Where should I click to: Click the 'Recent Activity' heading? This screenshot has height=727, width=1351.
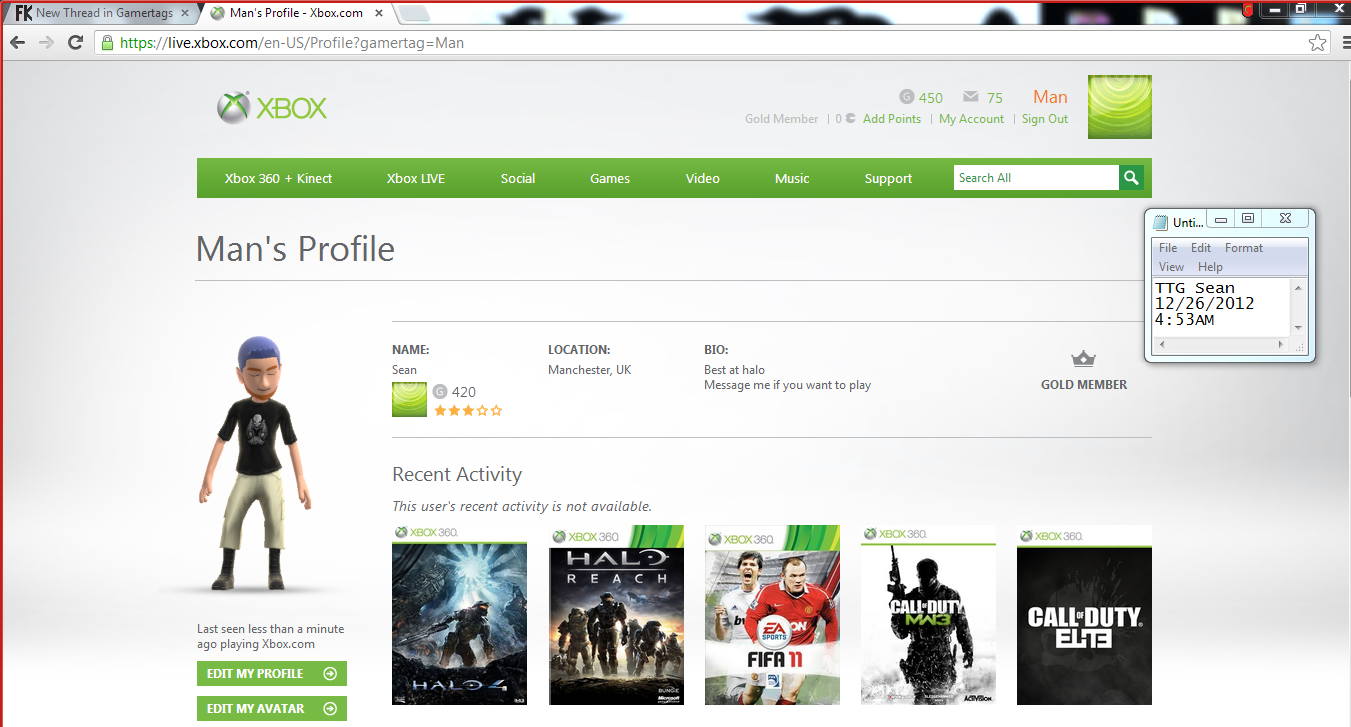[457, 474]
